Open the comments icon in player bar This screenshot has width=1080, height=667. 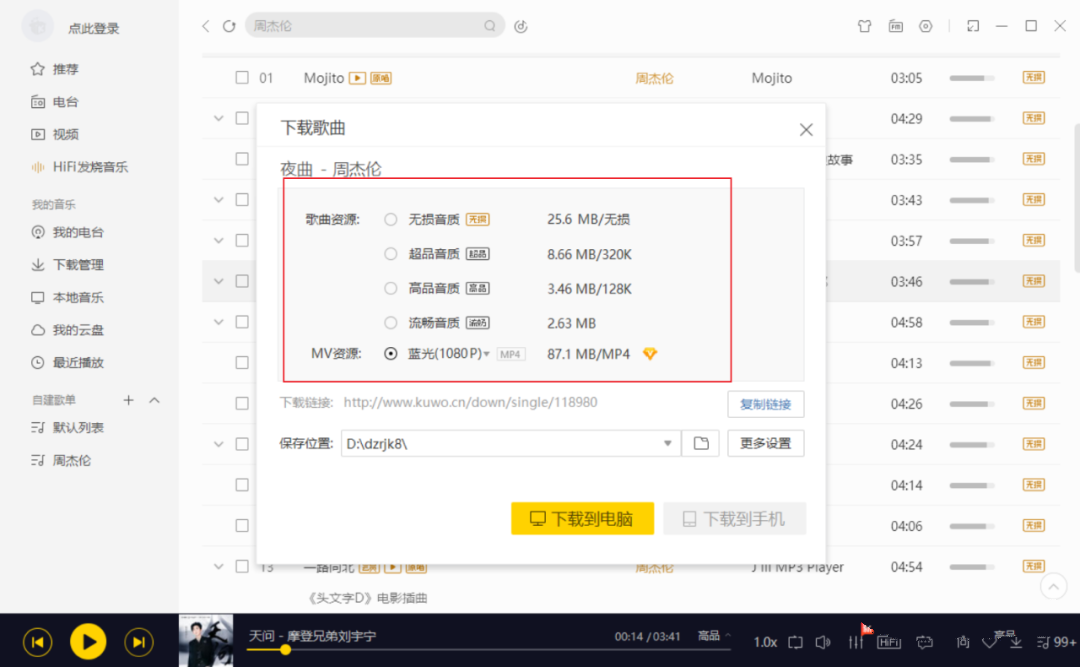tap(924, 642)
